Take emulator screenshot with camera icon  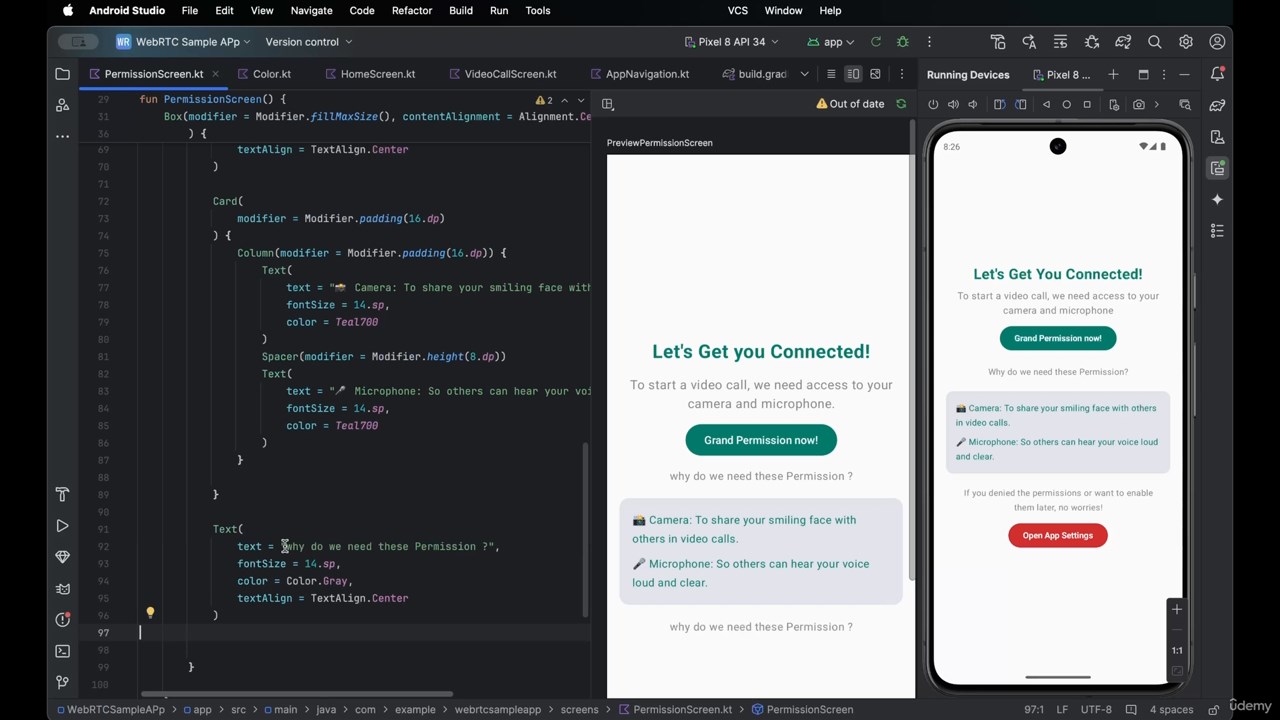(1139, 104)
